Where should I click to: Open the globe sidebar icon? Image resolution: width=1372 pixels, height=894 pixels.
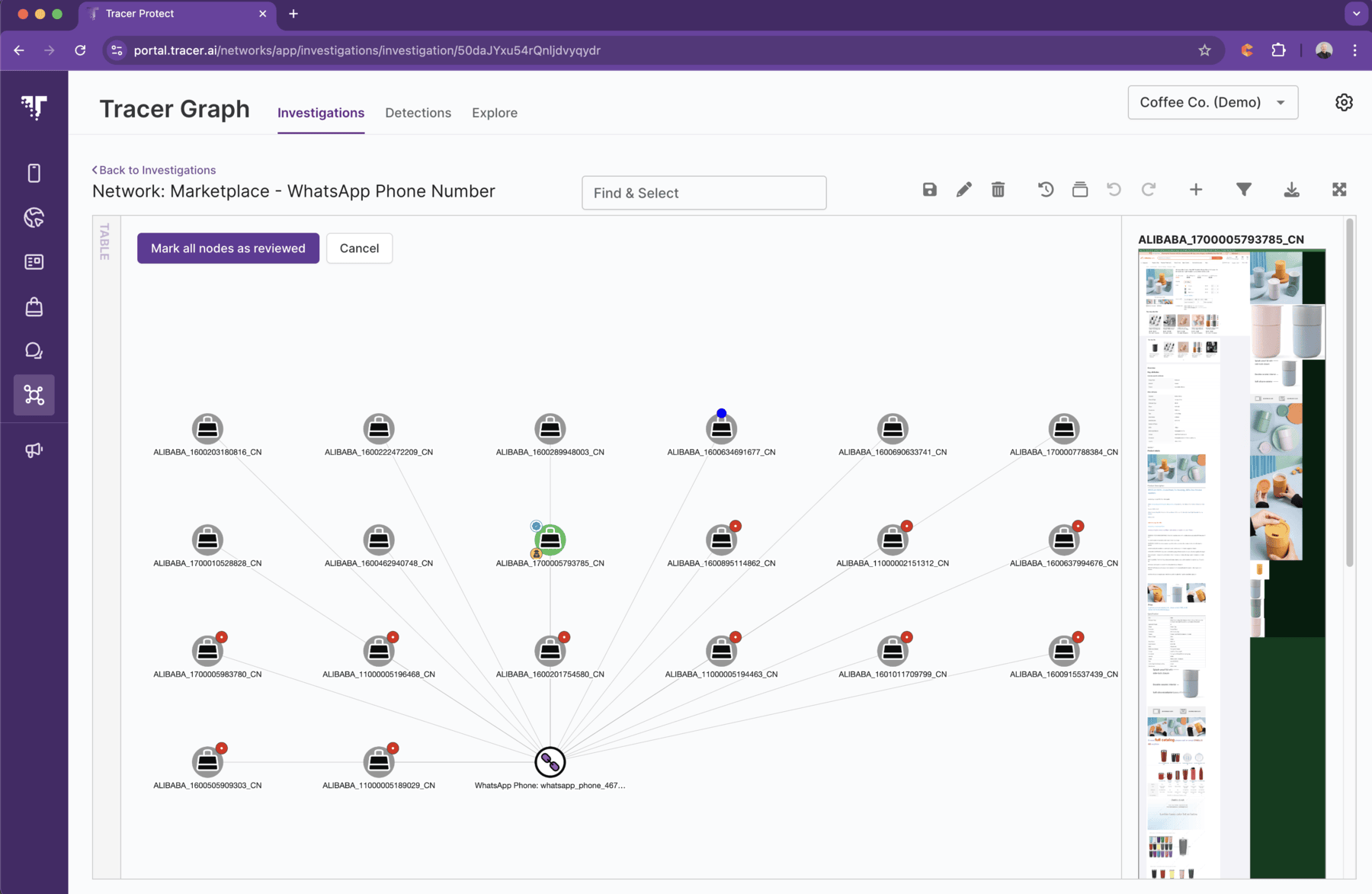34,218
